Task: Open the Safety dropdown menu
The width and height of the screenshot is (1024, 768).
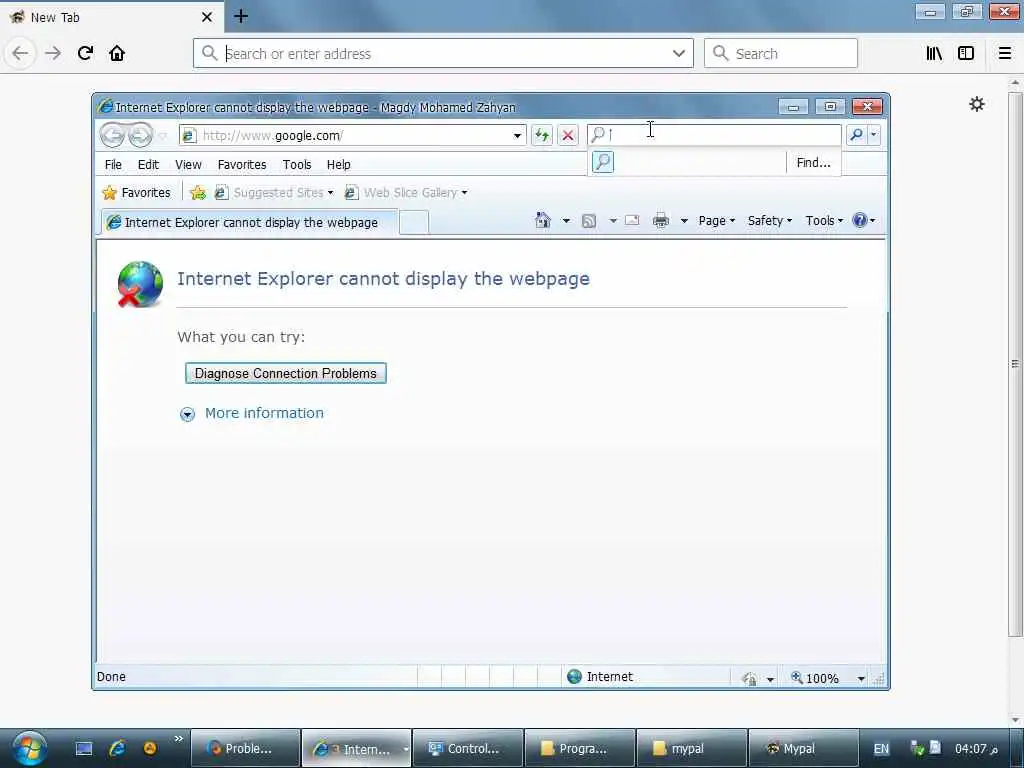Action: point(769,221)
